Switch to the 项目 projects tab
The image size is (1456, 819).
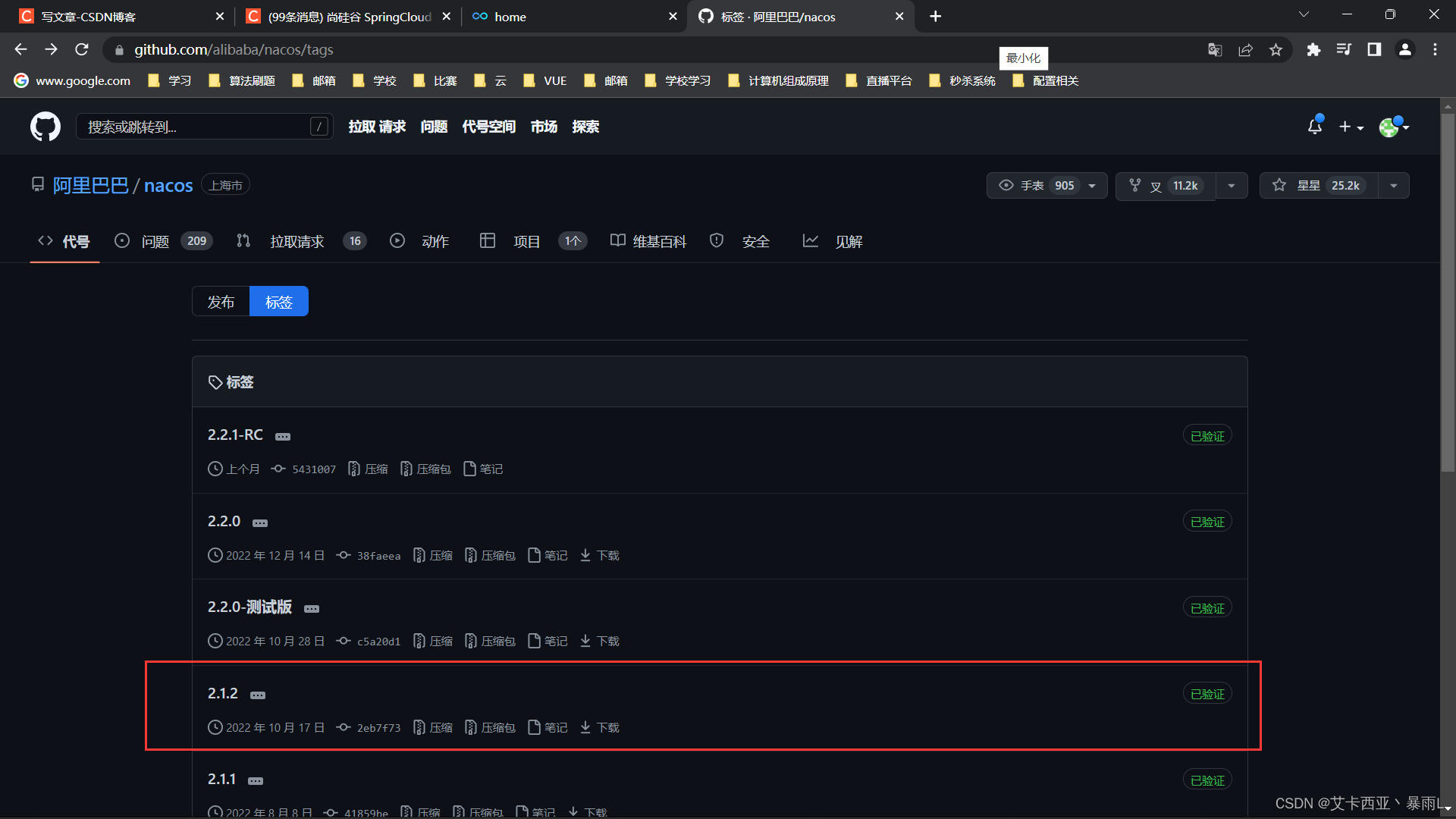[533, 241]
